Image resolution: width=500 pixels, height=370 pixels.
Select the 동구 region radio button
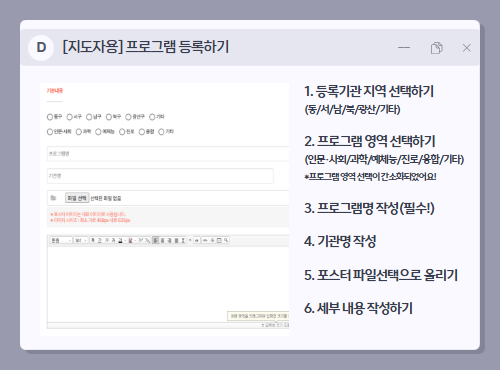[50, 117]
